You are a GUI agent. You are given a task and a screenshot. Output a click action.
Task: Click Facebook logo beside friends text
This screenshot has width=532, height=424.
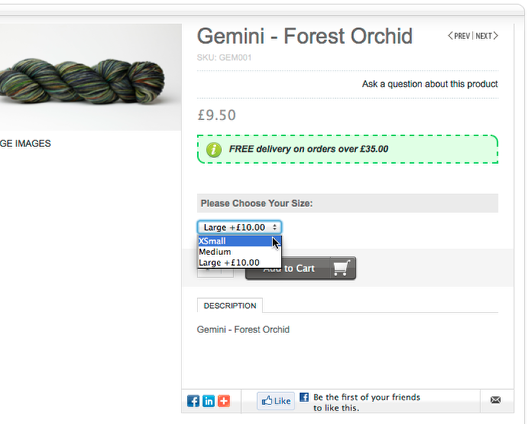(304, 397)
